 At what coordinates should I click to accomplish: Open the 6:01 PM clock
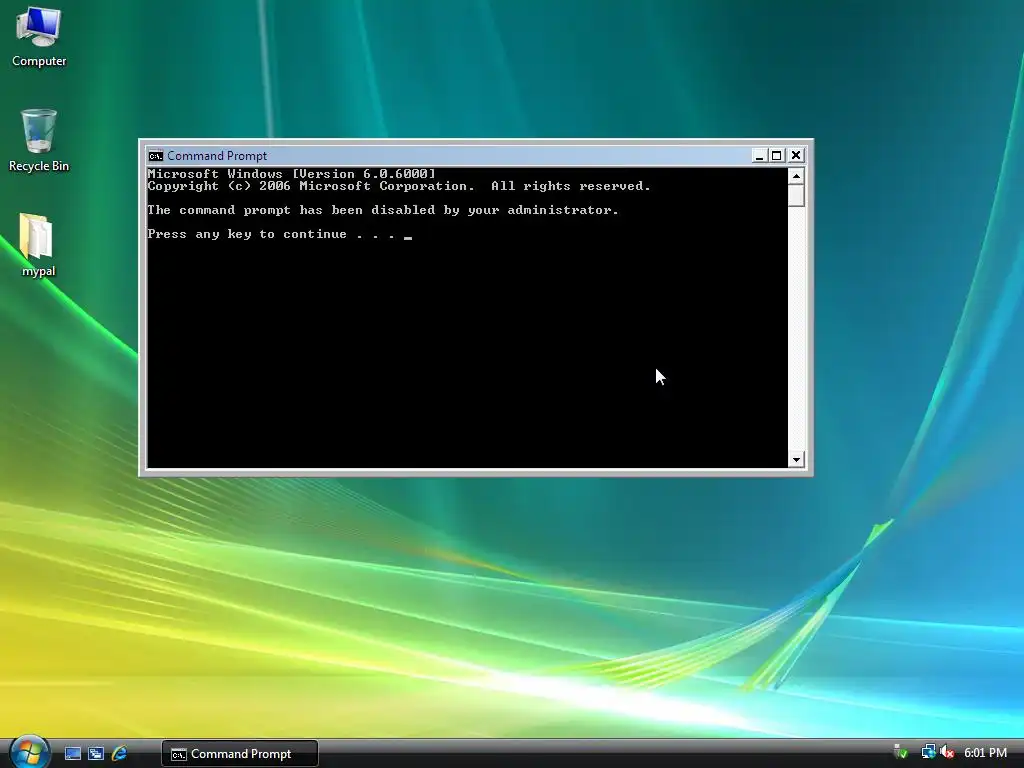click(x=985, y=753)
